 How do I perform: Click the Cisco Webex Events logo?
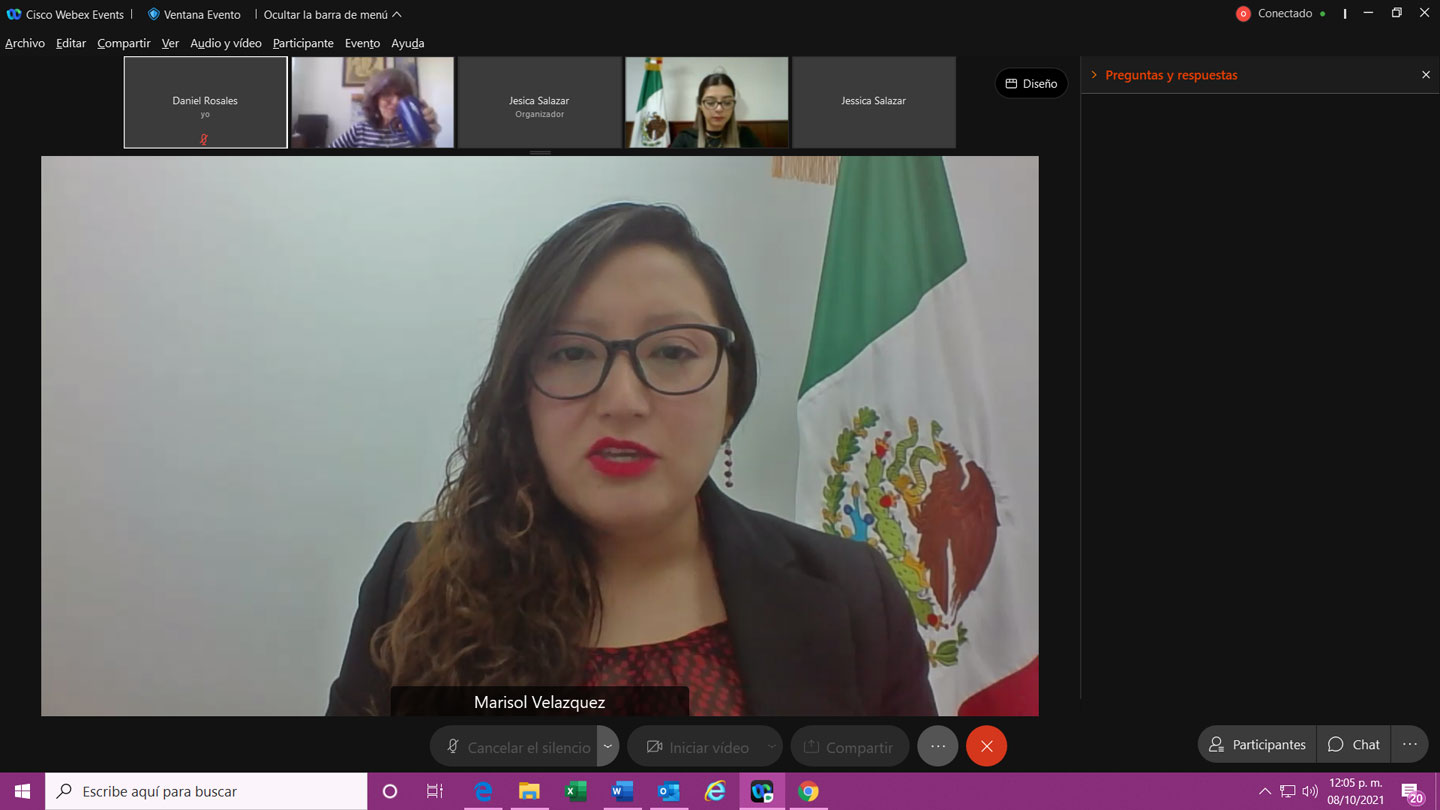(14, 14)
